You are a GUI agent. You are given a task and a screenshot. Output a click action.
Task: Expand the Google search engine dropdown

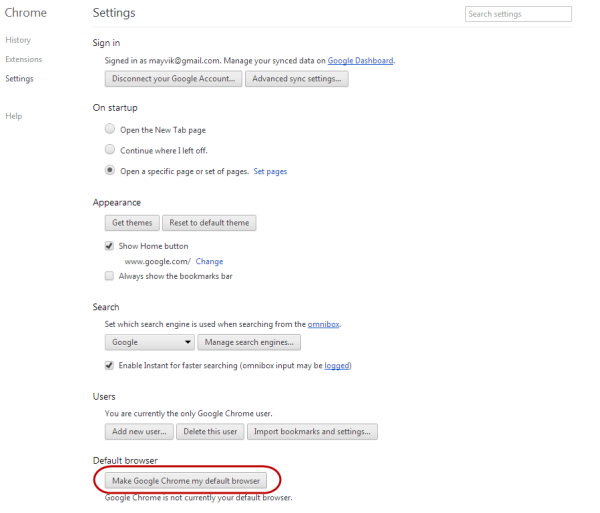(150, 342)
